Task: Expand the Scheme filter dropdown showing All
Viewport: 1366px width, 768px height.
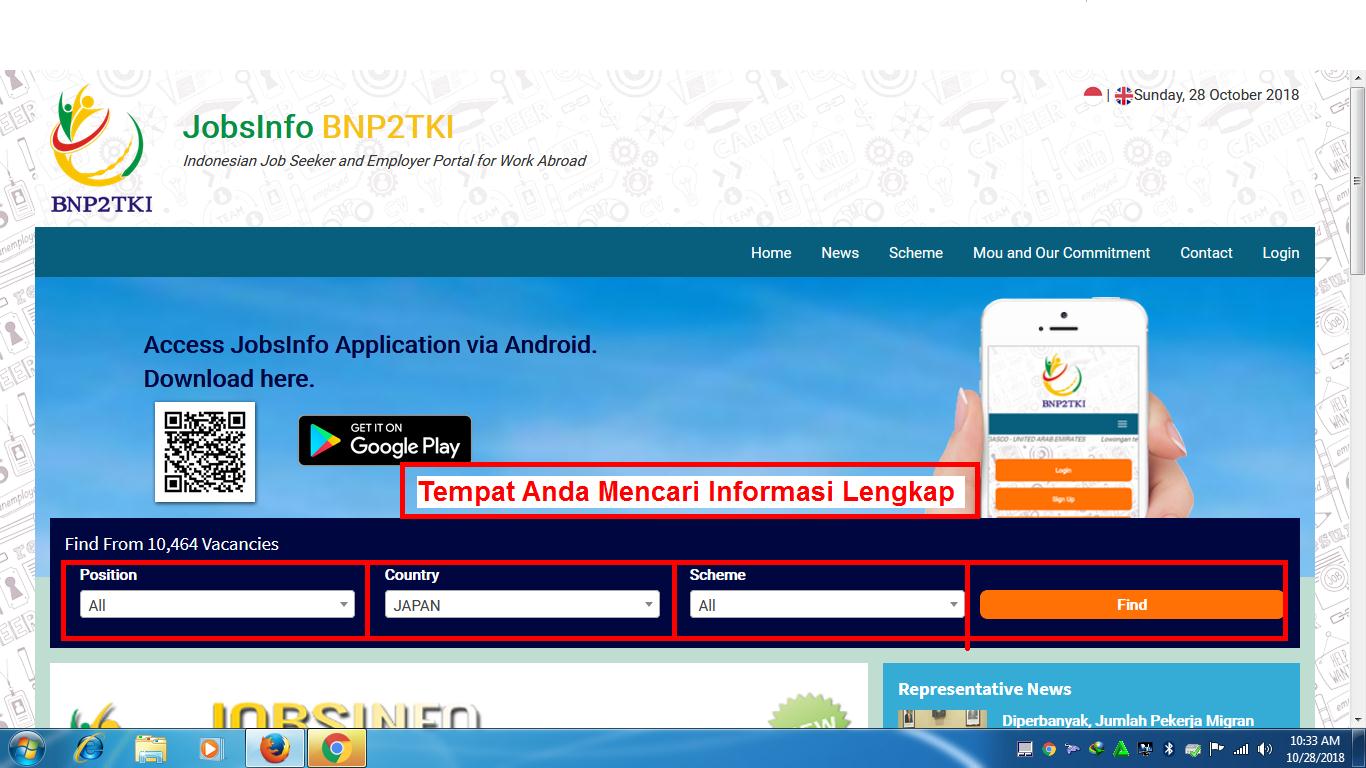Action: point(827,604)
